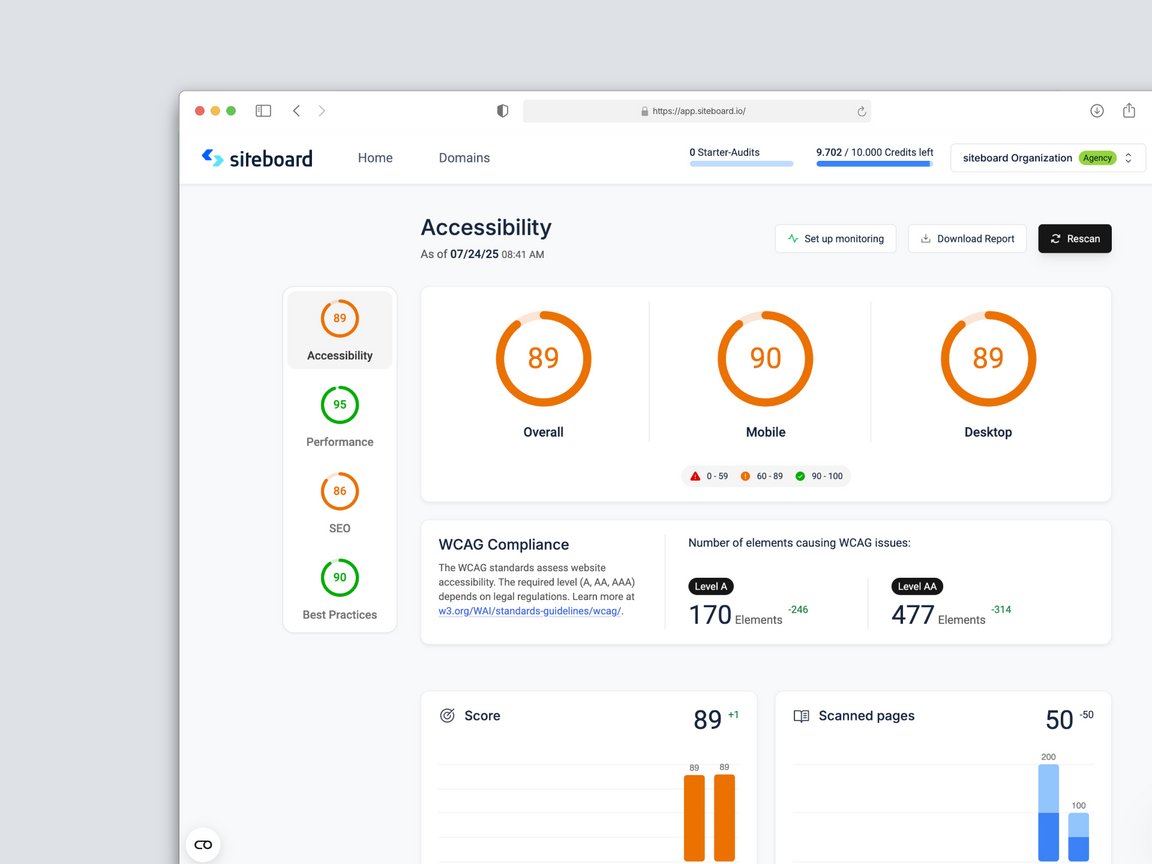Open the siteboard Organization dropdown
Screen dimensions: 1152x864
pos(1047,158)
